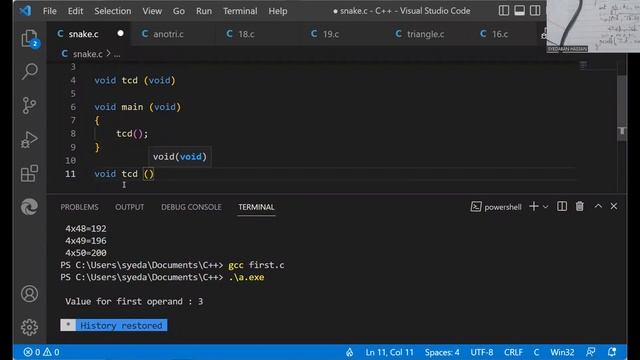Switch to the OUTPUT panel tab
This screenshot has height=360, width=640.
[x=129, y=207]
